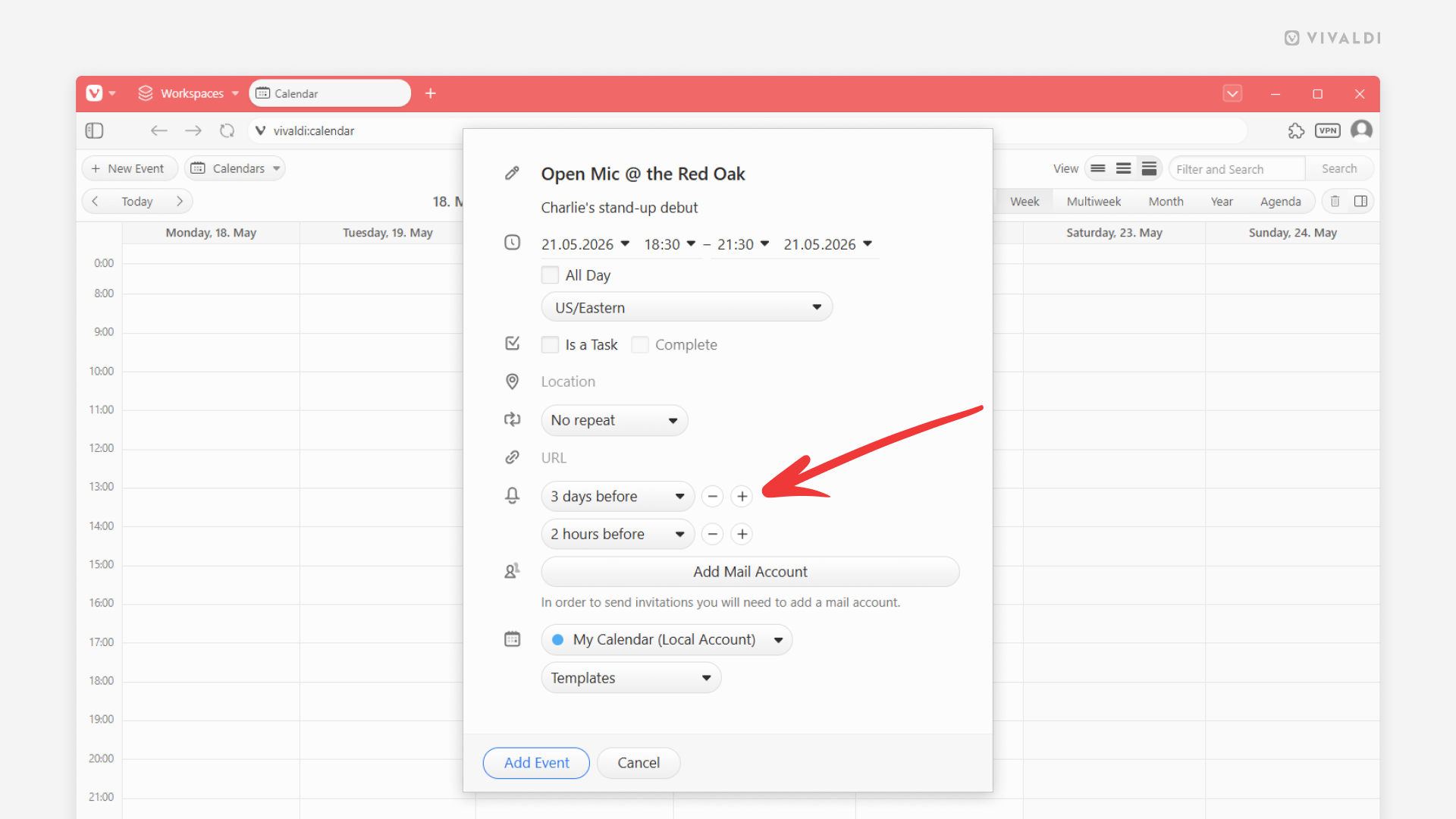The image size is (1456, 819).
Task: Click the event time clock icon
Action: [513, 243]
